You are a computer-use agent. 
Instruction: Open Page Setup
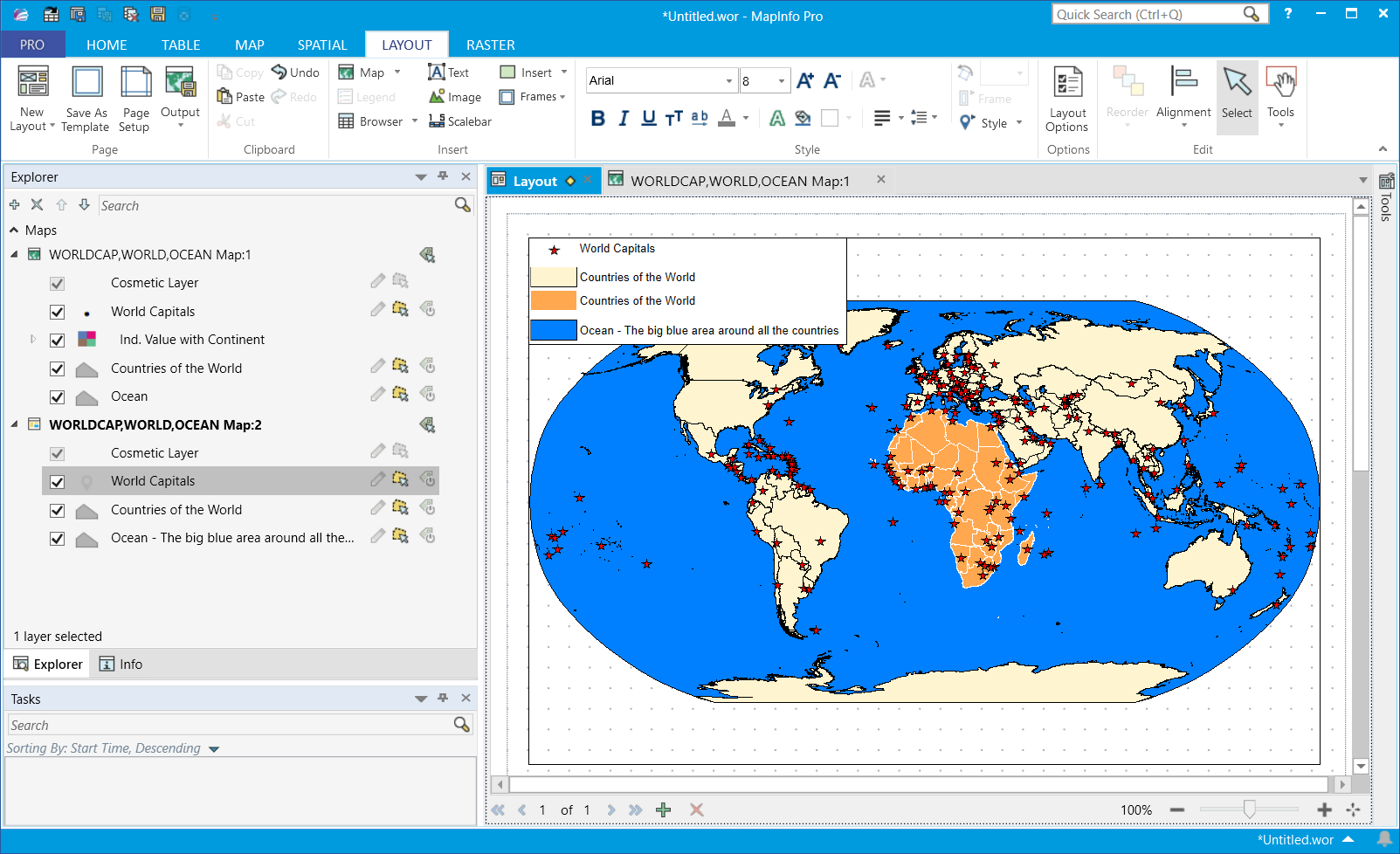pyautogui.click(x=134, y=99)
